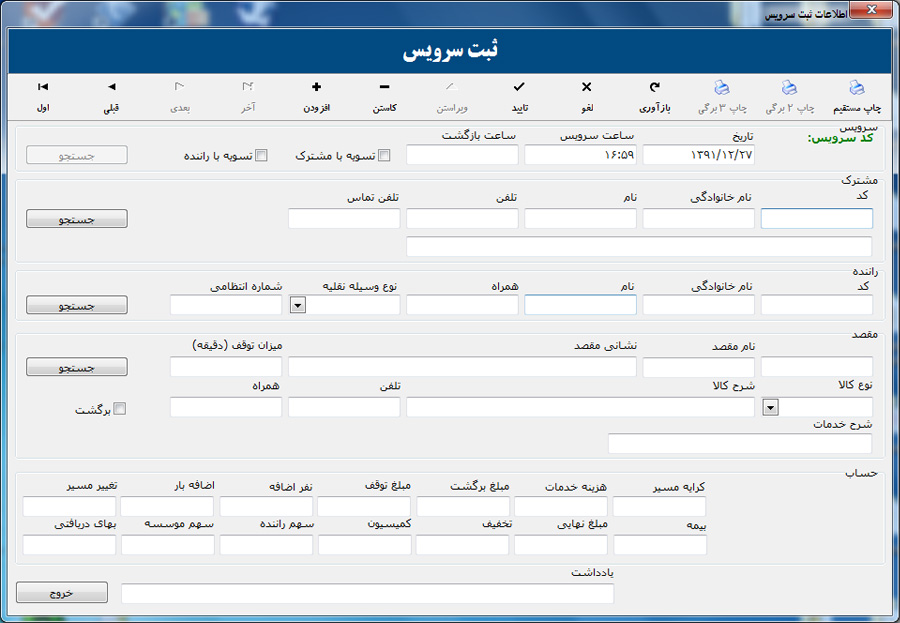This screenshot has height=623, width=900.
Task: Click the institute share (سهم موسسه) field
Action: (x=168, y=545)
